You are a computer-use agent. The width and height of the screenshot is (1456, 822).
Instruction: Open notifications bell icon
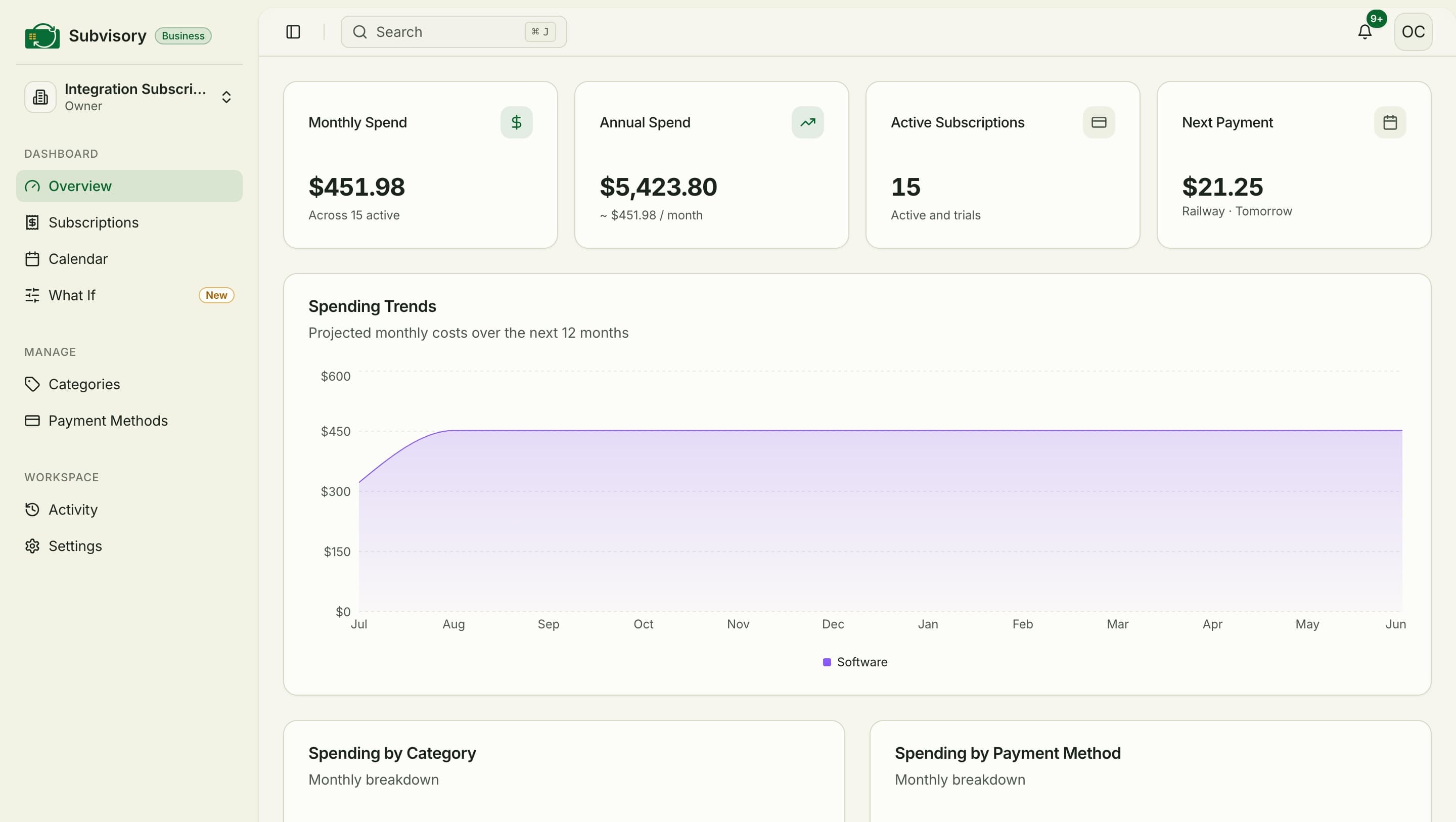click(1364, 32)
